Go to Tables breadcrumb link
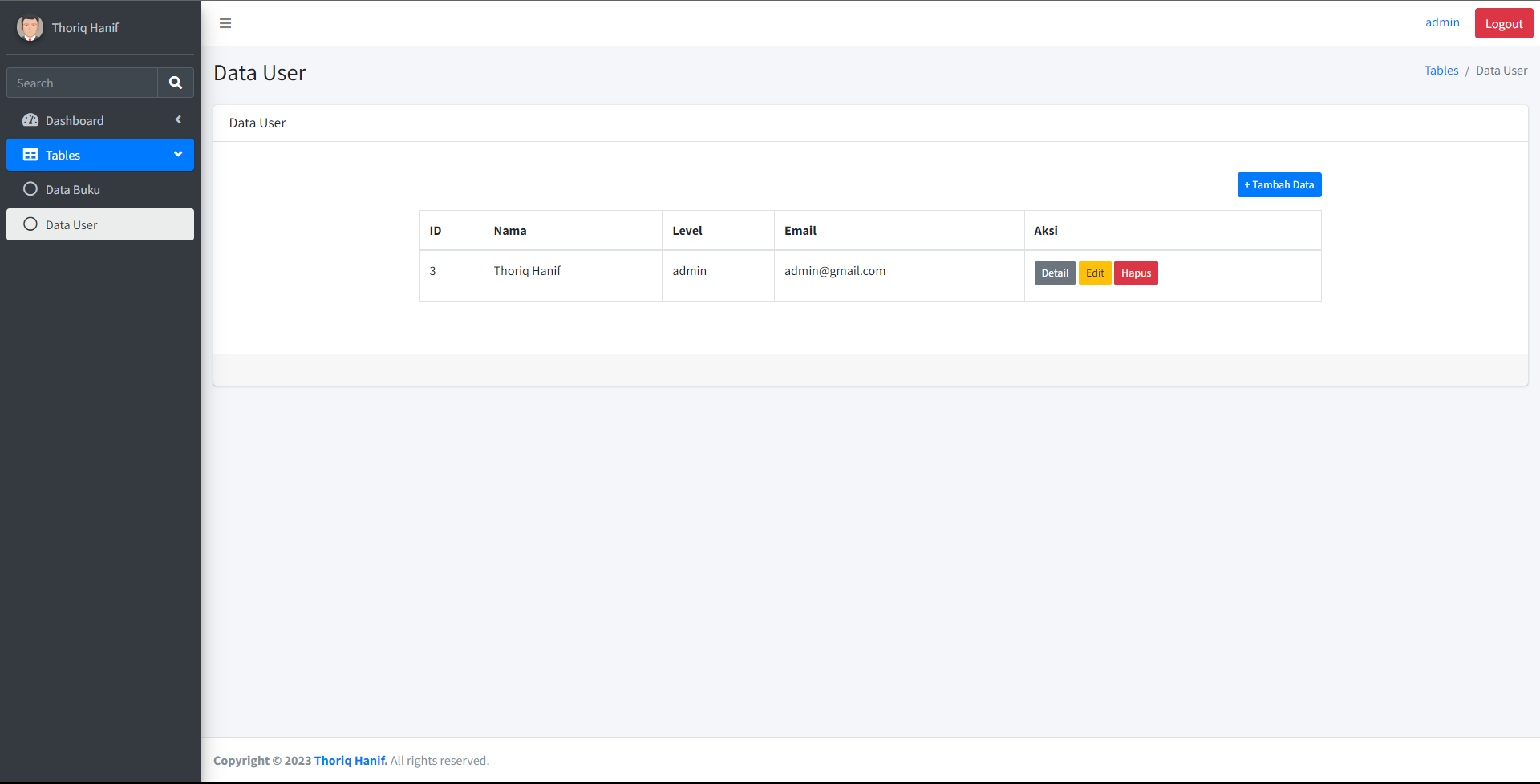Viewport: 1540px width, 784px height. 1441,71
